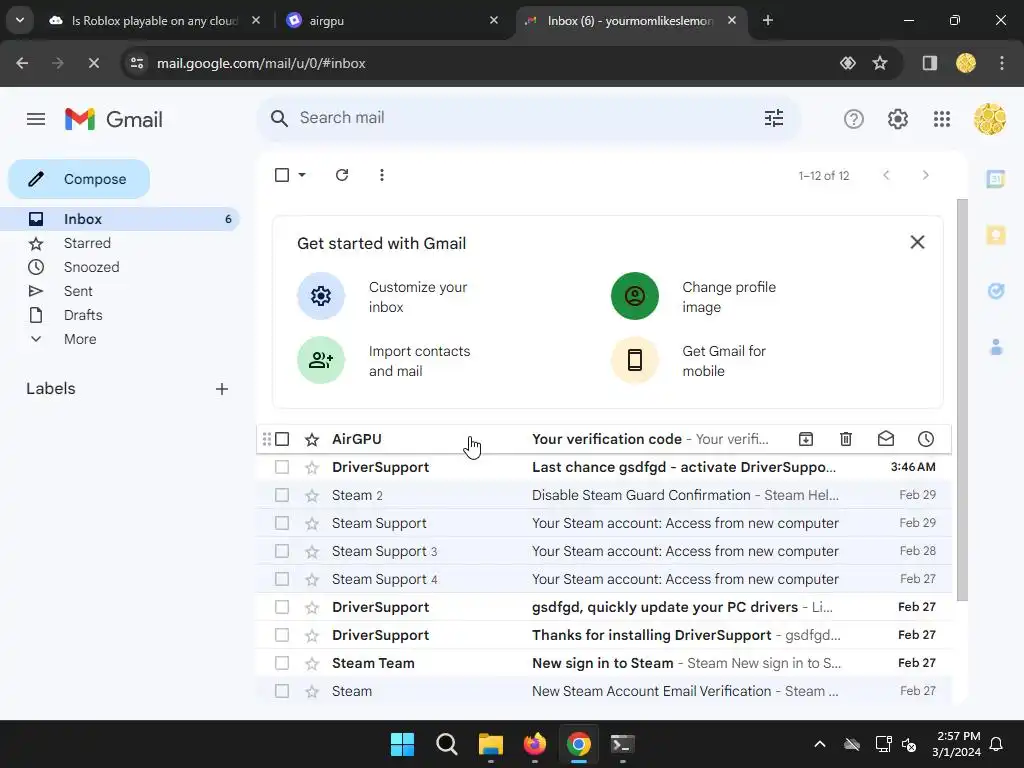This screenshot has height=768, width=1024.
Task: Open a new browser tab
Action: (x=768, y=20)
